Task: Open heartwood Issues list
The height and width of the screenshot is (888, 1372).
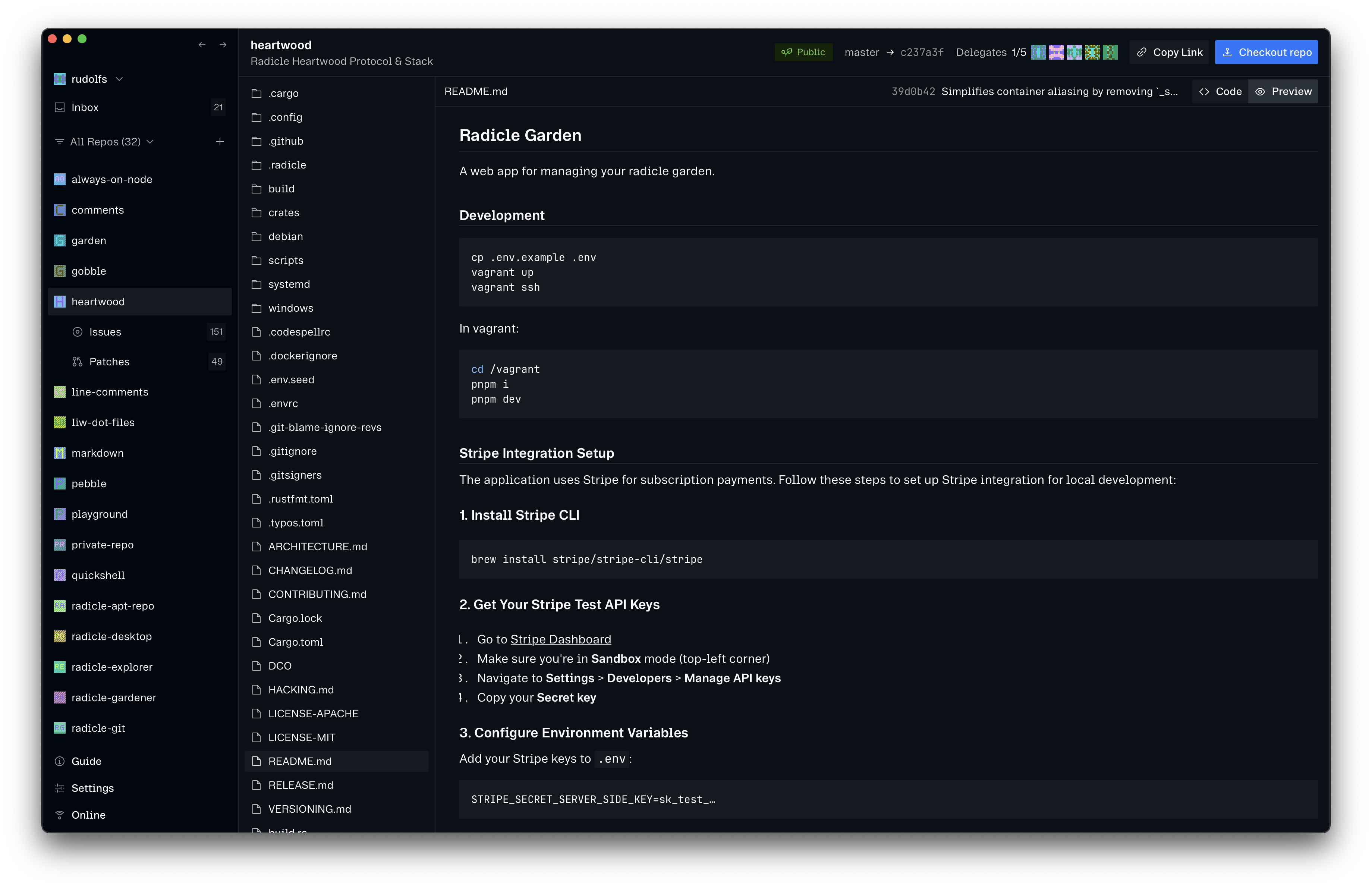Action: coord(105,332)
